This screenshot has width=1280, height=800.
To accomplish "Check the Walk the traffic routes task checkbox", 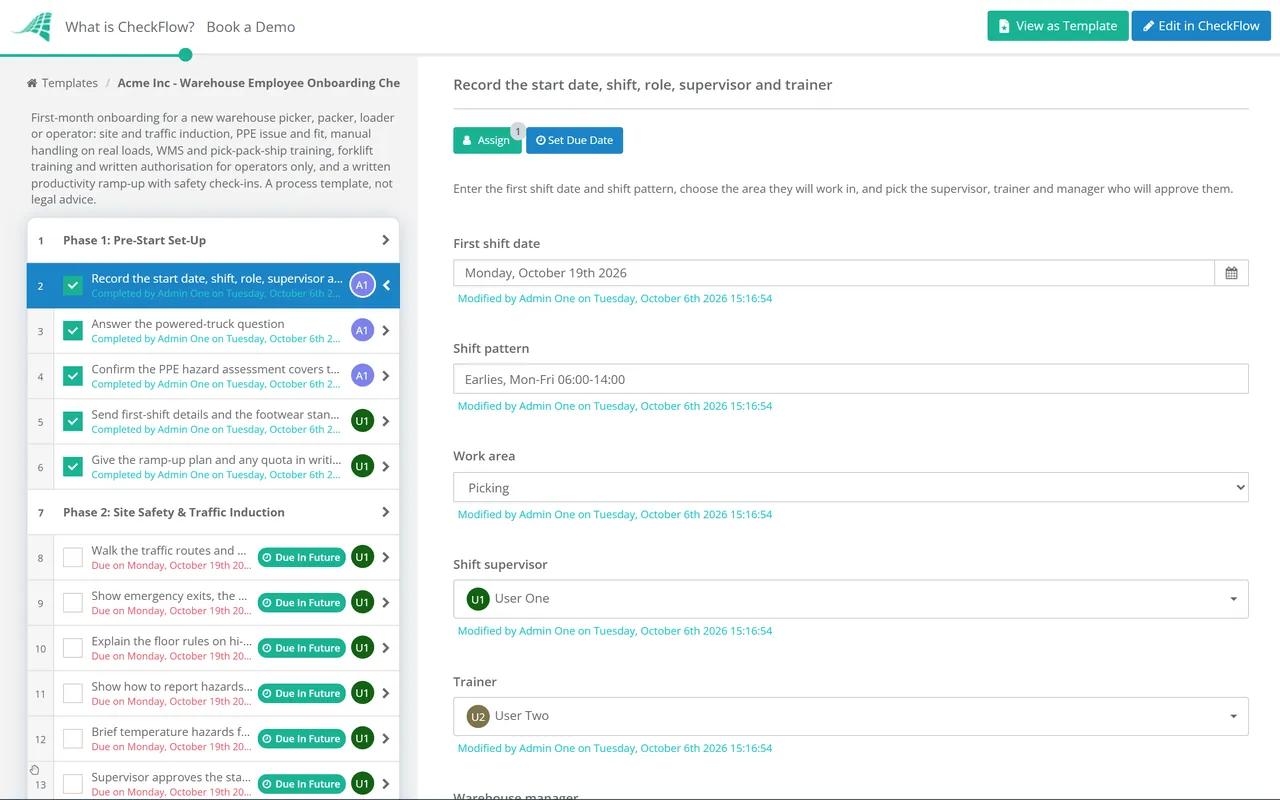I will (x=73, y=557).
